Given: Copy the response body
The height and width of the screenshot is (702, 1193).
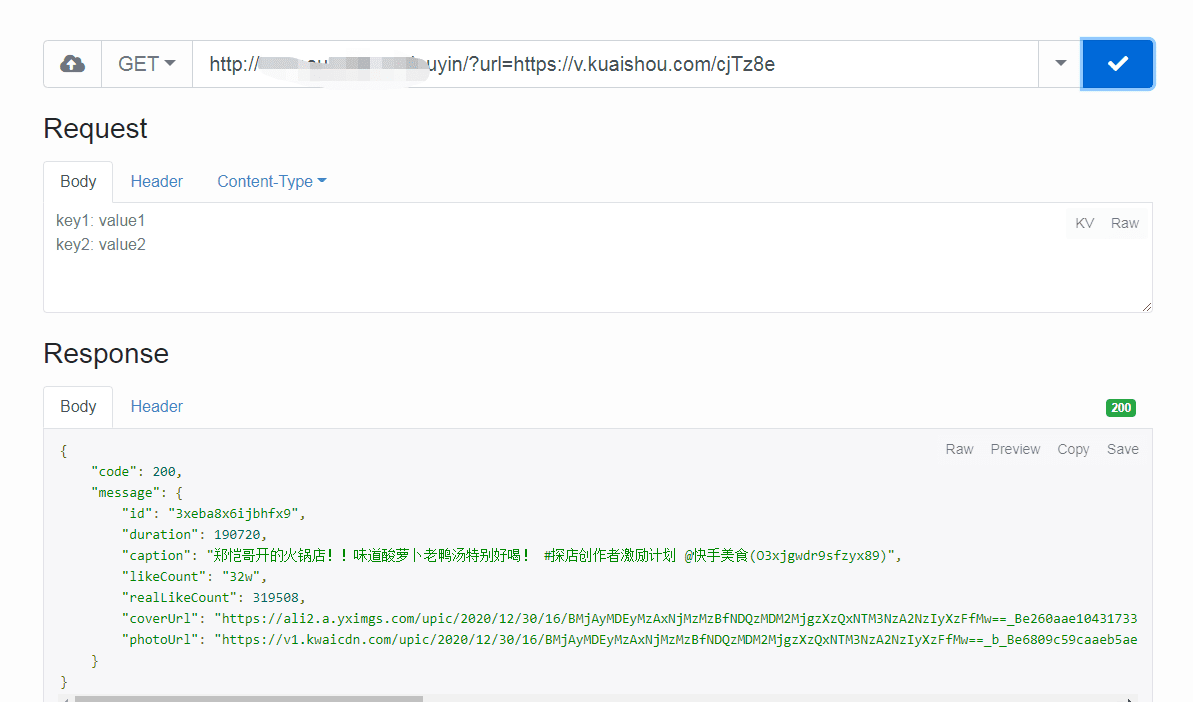Looking at the screenshot, I should (x=1073, y=449).
